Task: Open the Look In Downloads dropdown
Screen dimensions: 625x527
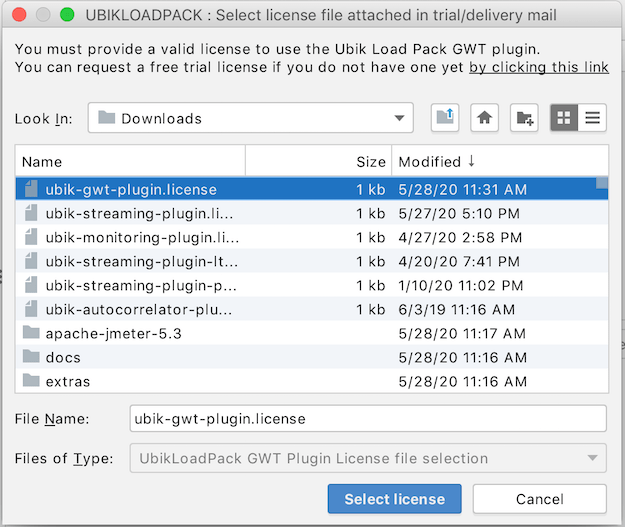Action: click(251, 118)
